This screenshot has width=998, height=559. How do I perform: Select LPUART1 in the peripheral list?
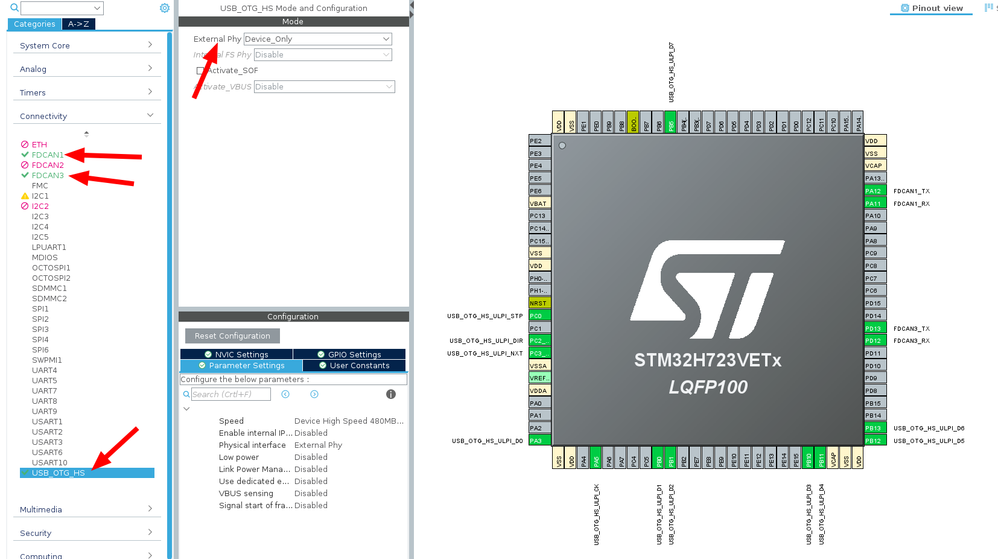point(48,247)
